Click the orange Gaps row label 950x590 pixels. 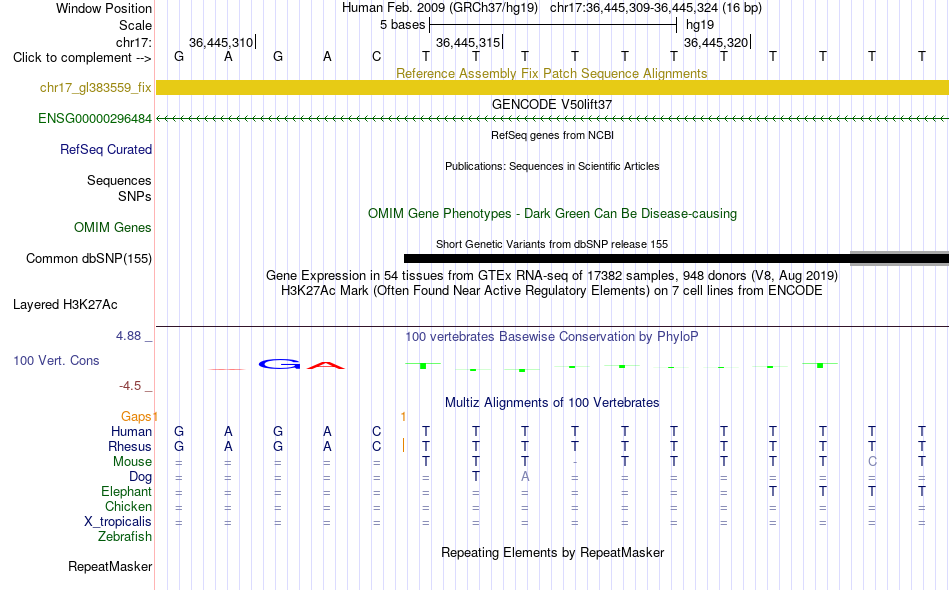pyautogui.click(x=136, y=416)
